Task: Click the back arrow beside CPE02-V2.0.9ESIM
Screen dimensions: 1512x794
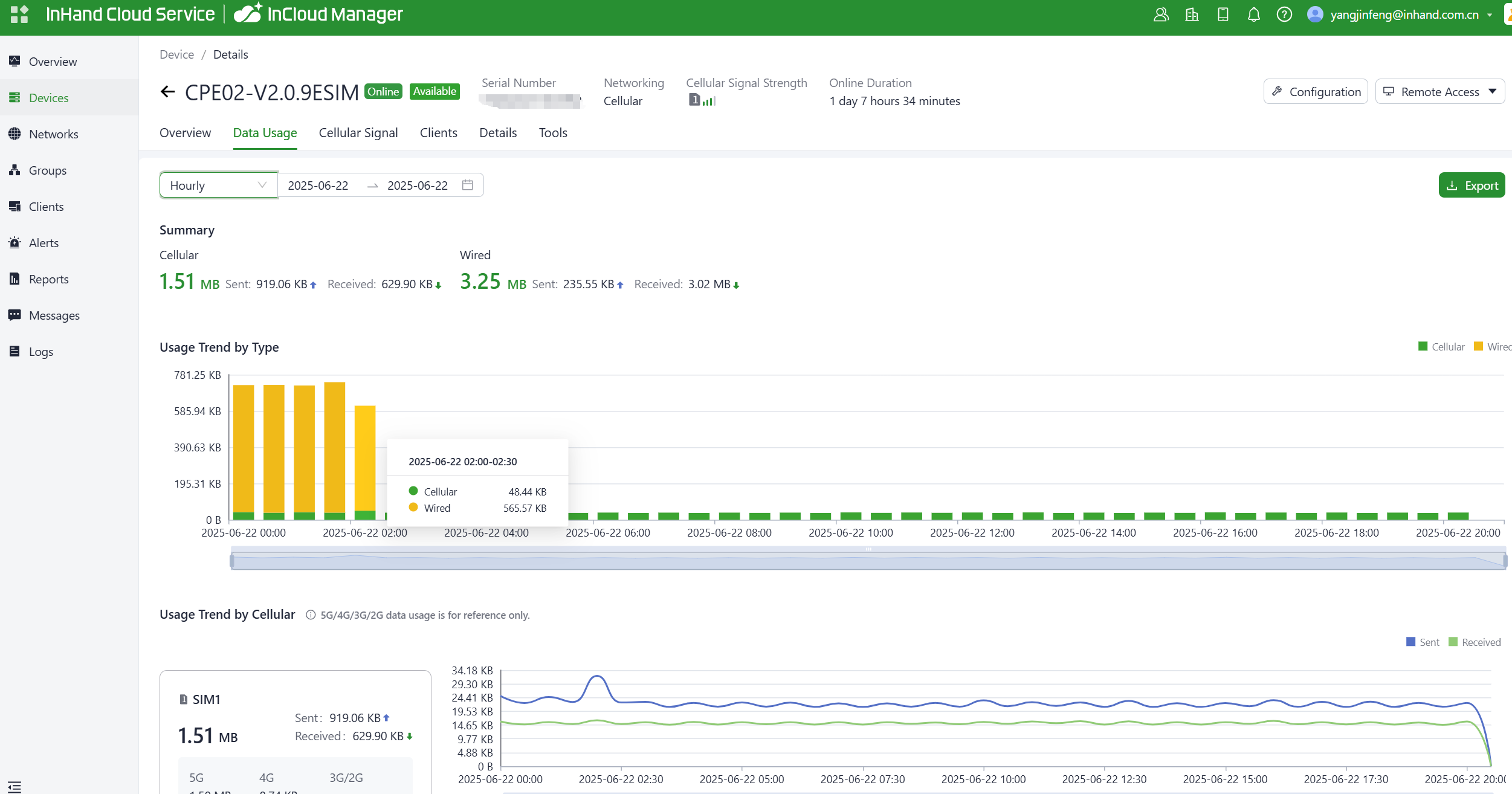Action: 167,92
